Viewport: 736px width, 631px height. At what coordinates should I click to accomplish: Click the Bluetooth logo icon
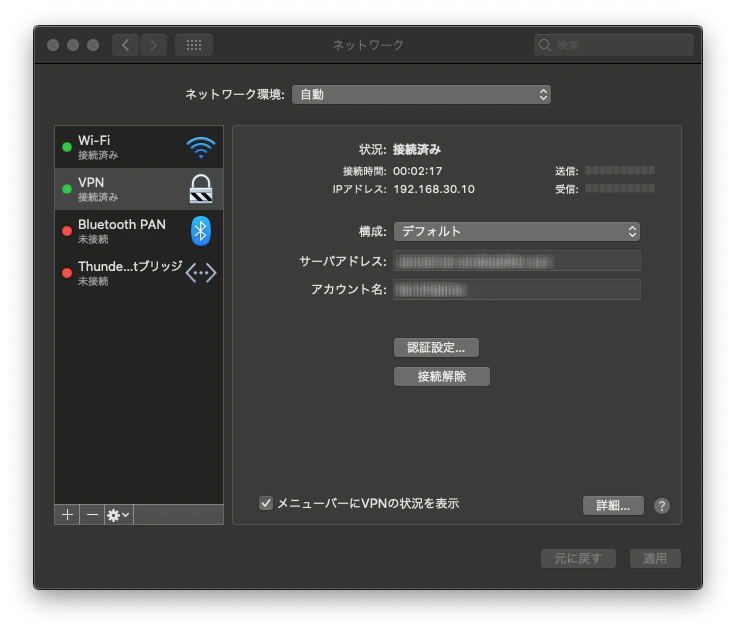(x=201, y=231)
